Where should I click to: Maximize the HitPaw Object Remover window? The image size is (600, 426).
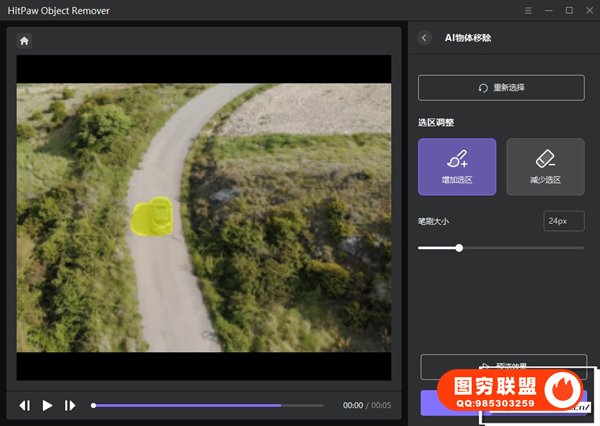[x=569, y=10]
